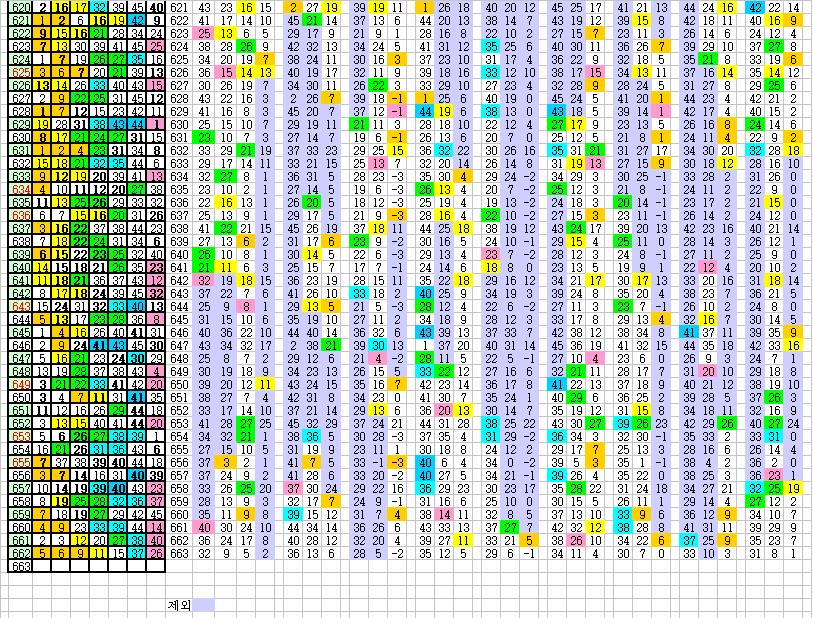813x618 pixels.
Task: Click the 제외 legend label
Action: [x=178, y=604]
